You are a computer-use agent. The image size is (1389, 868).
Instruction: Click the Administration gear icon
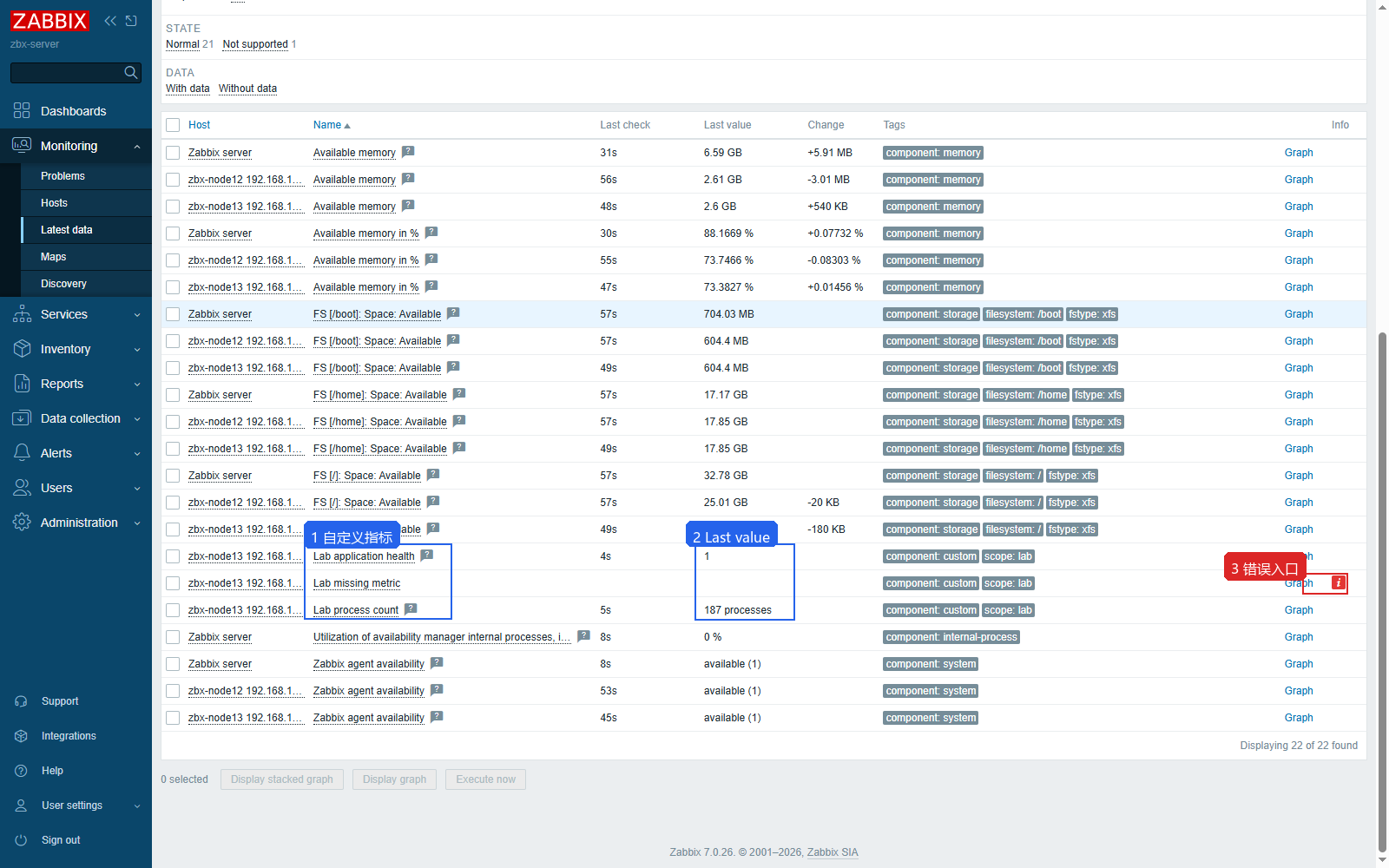click(x=22, y=523)
